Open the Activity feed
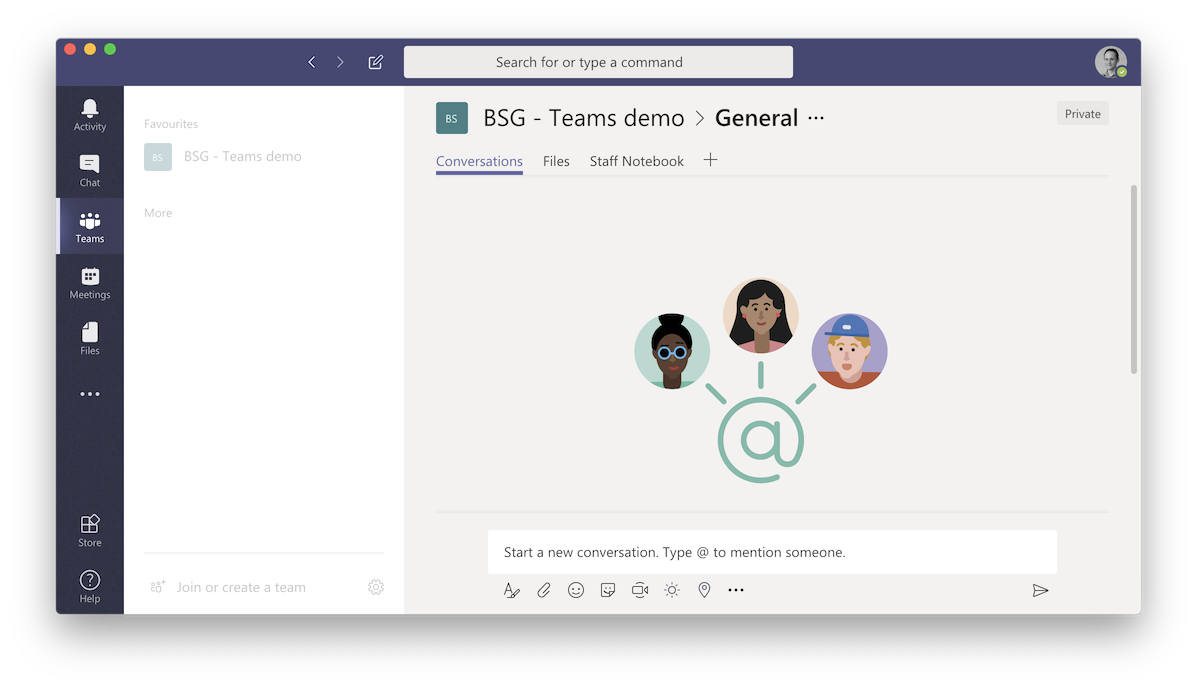Image resolution: width=1197 pixels, height=688 pixels. click(x=89, y=115)
